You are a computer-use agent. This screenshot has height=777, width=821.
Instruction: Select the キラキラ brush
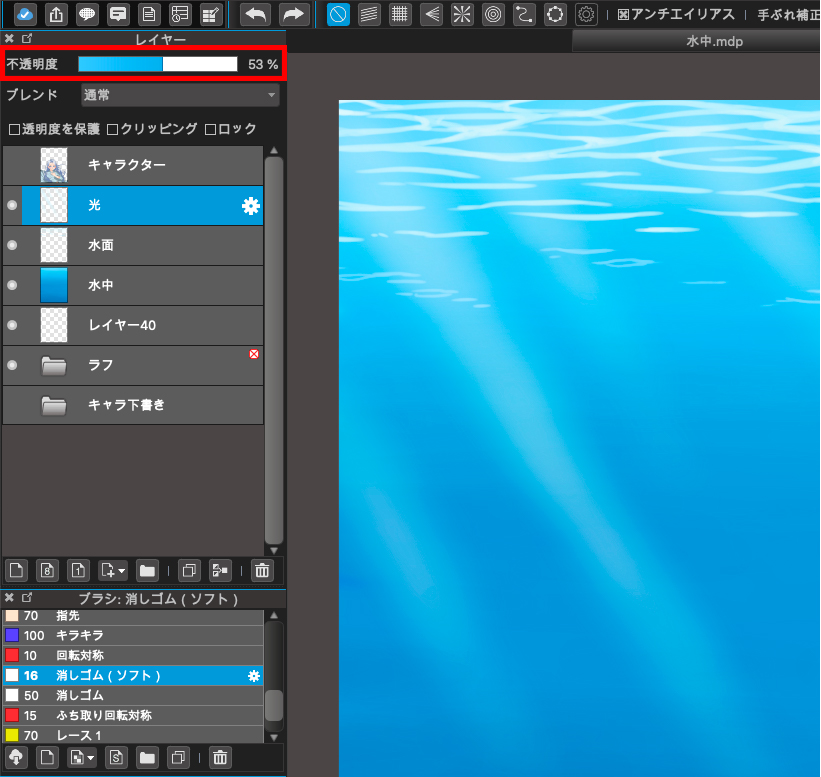(80, 635)
